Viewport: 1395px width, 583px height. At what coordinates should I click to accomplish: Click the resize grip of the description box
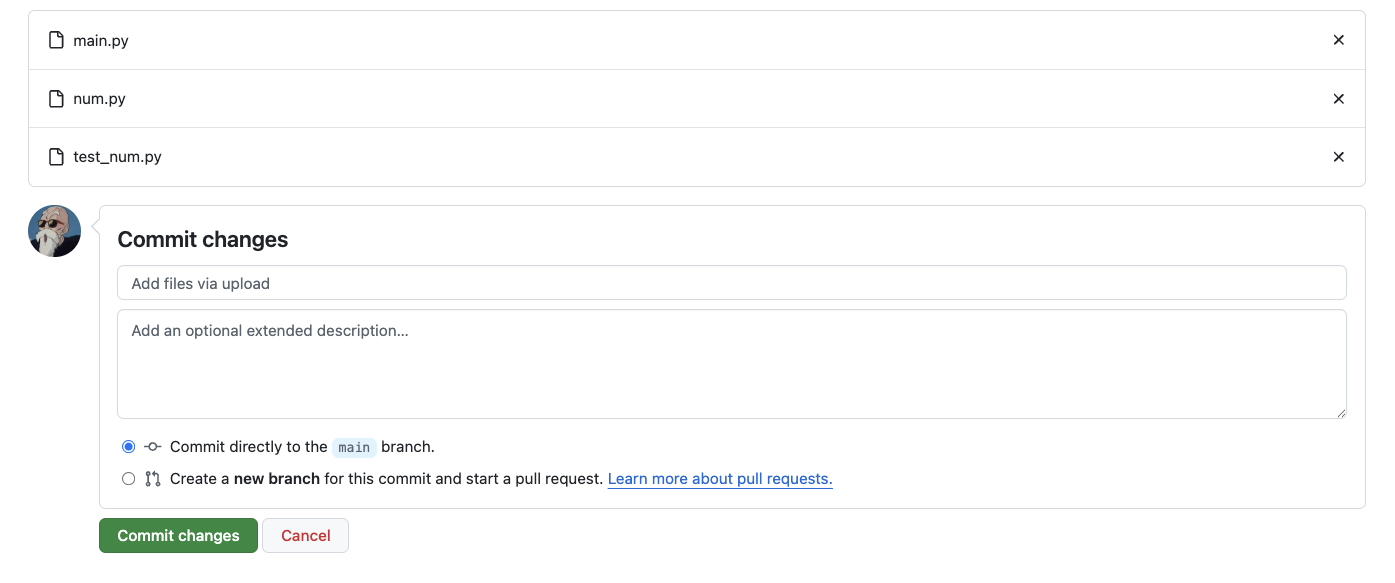pyautogui.click(x=1341, y=413)
